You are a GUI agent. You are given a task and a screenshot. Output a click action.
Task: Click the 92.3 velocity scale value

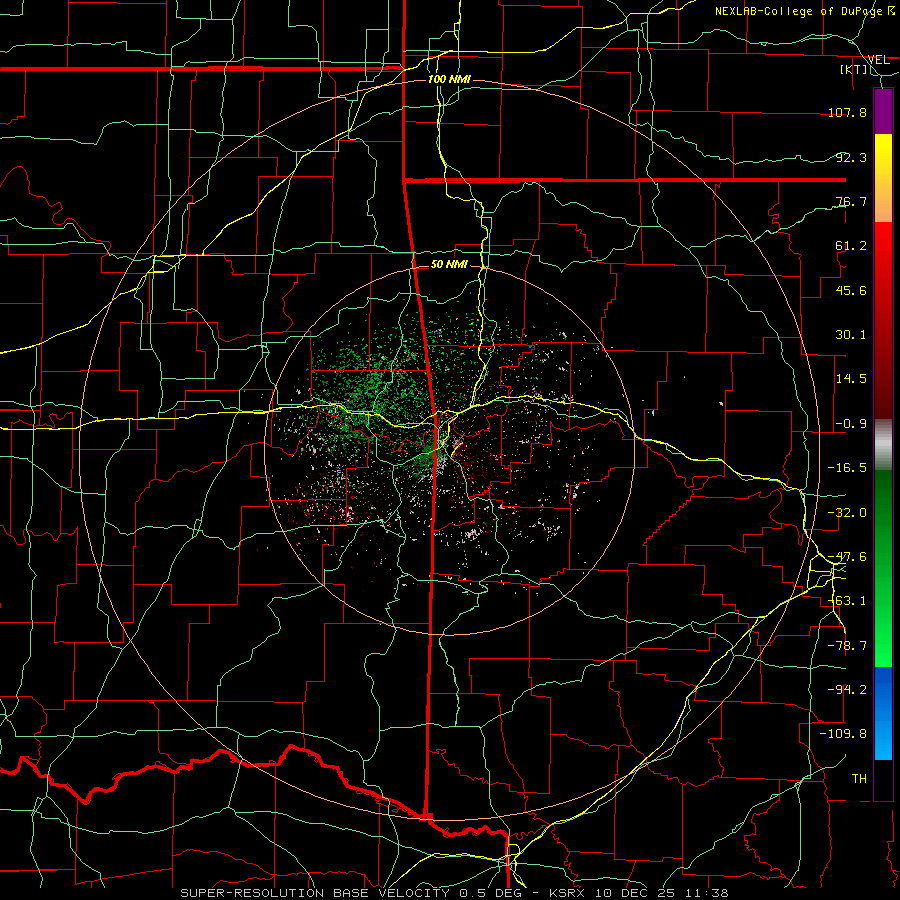(851, 157)
